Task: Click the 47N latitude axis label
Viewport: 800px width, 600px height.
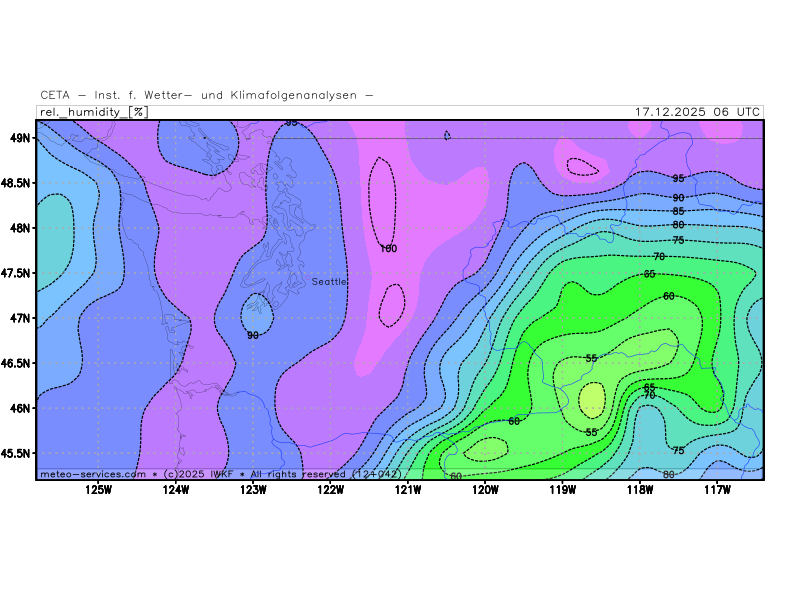Action: click(x=20, y=318)
